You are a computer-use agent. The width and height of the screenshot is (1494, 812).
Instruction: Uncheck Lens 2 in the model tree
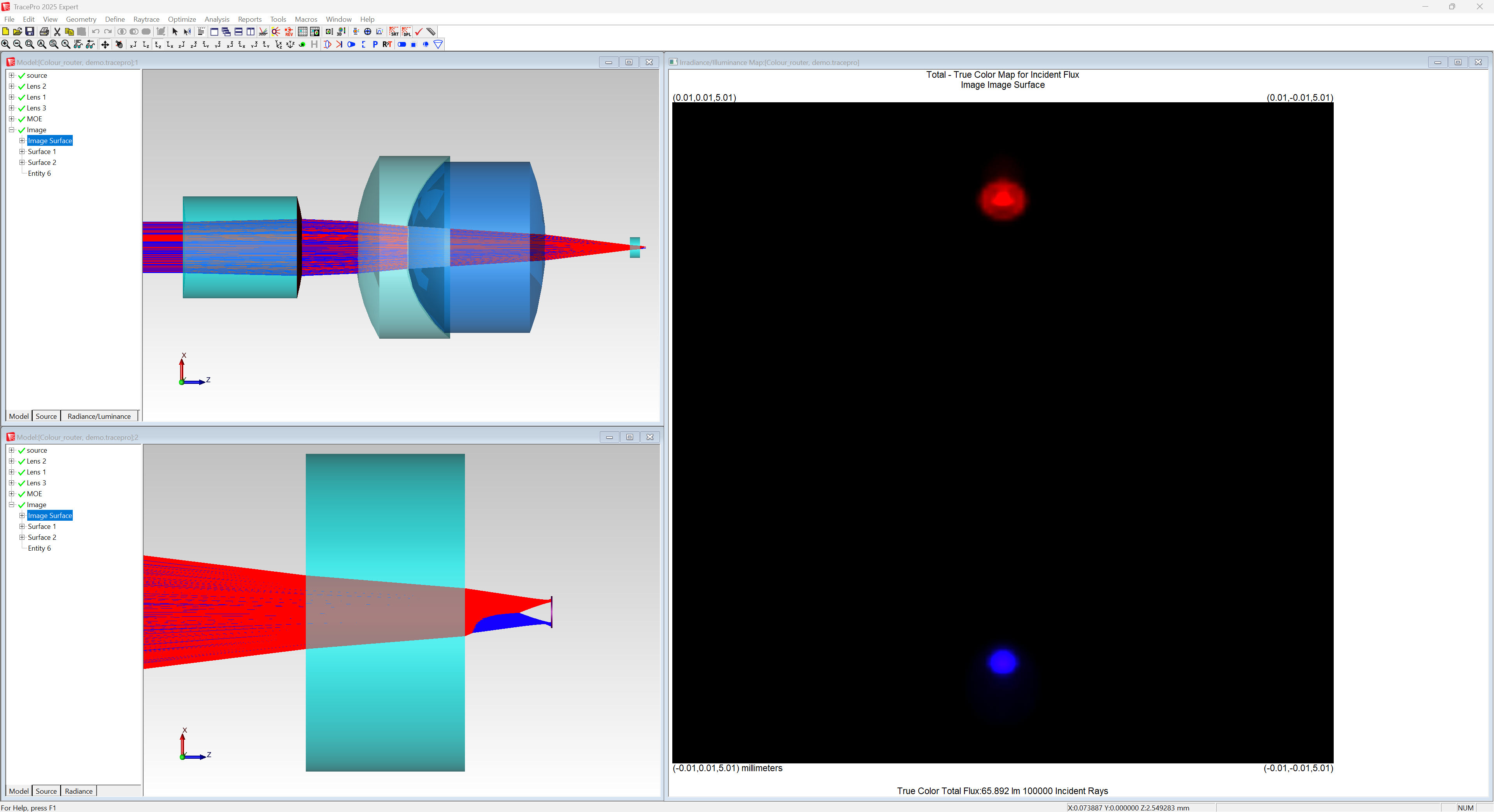(x=21, y=86)
